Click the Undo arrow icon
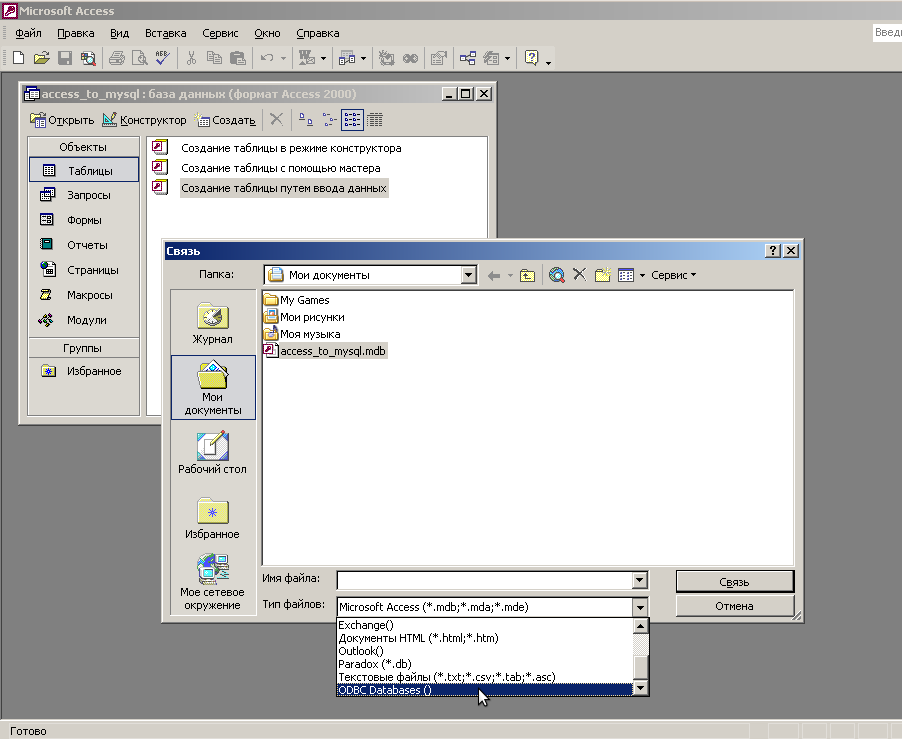902x739 pixels. point(267,58)
